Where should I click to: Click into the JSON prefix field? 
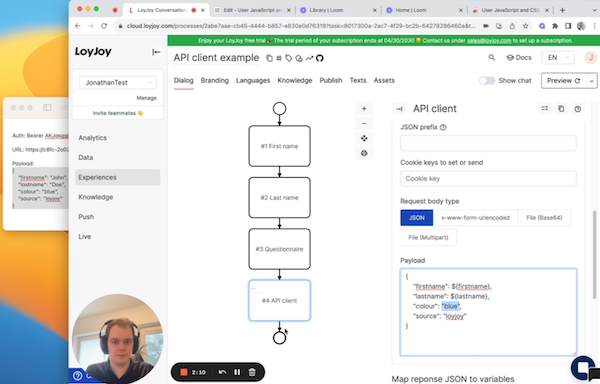pos(488,143)
